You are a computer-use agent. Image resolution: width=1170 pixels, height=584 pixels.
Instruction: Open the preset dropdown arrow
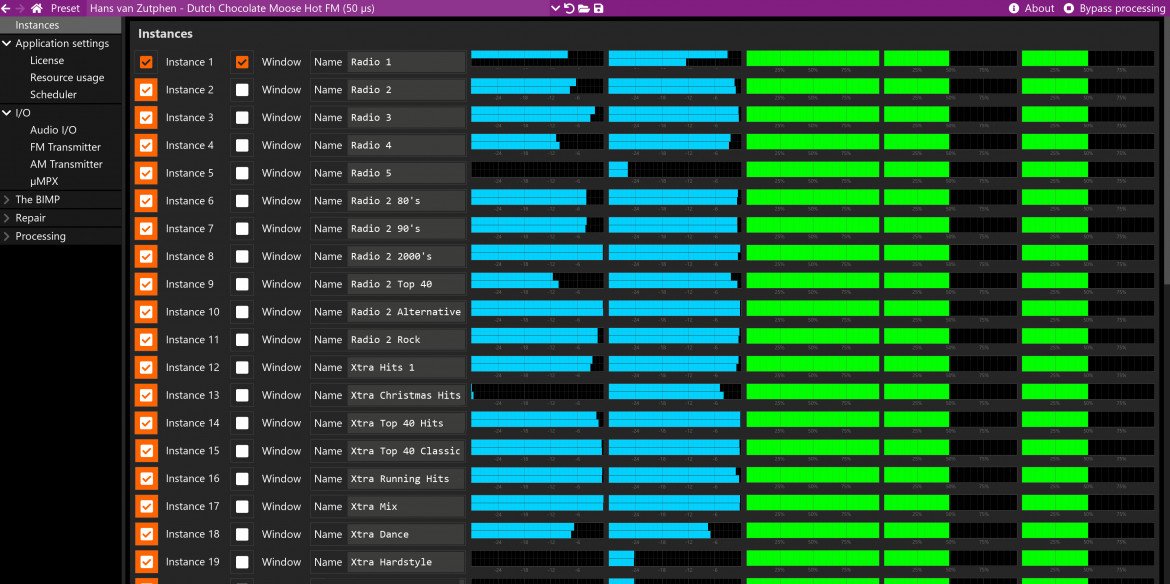[x=556, y=8]
